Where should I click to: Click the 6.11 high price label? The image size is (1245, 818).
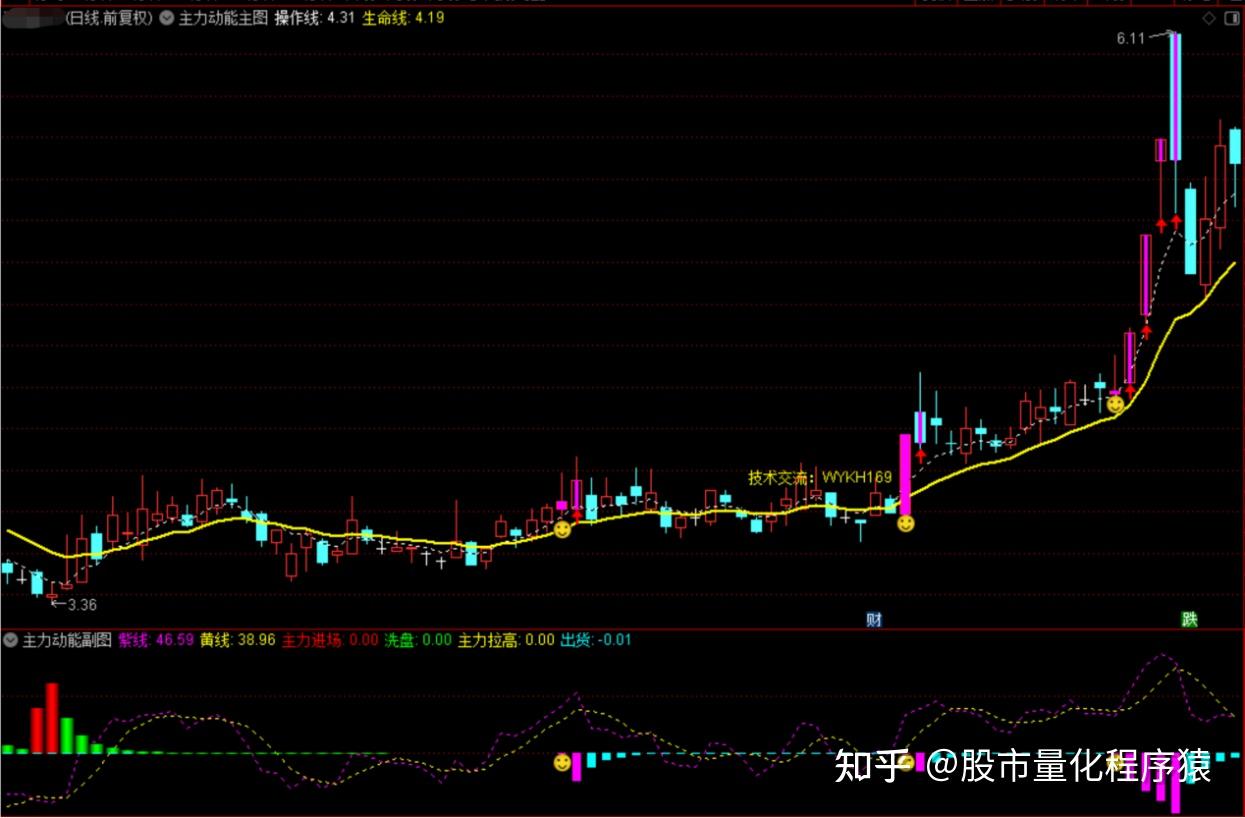coord(1130,38)
